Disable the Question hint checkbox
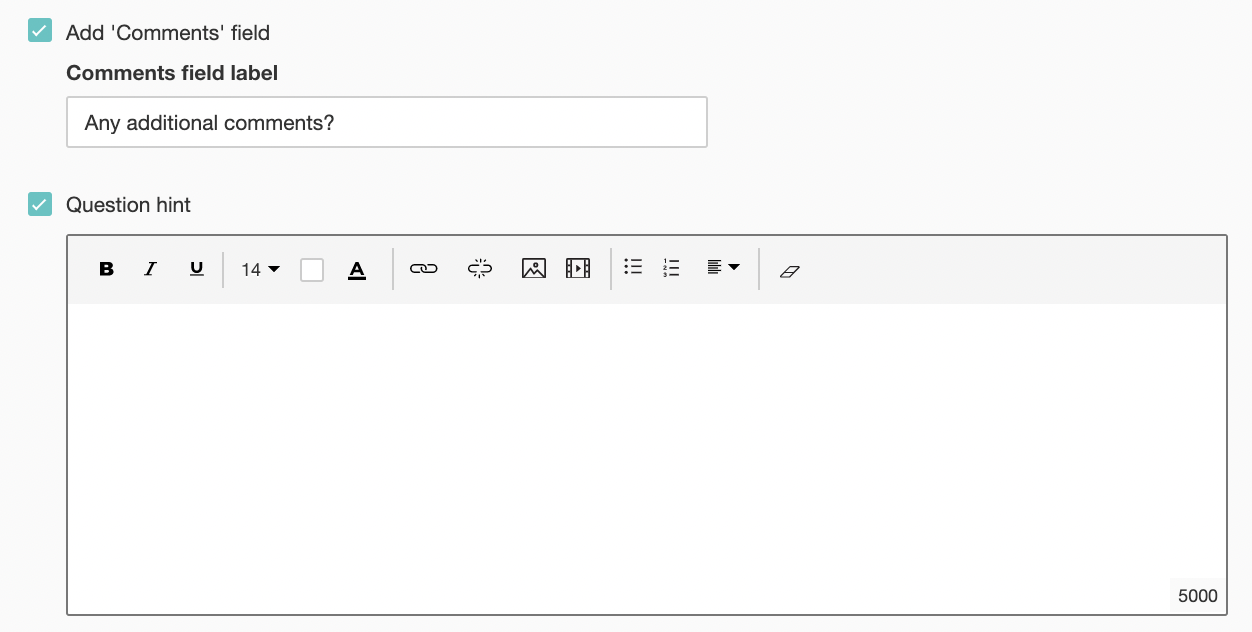The width and height of the screenshot is (1252, 632). tap(40, 205)
